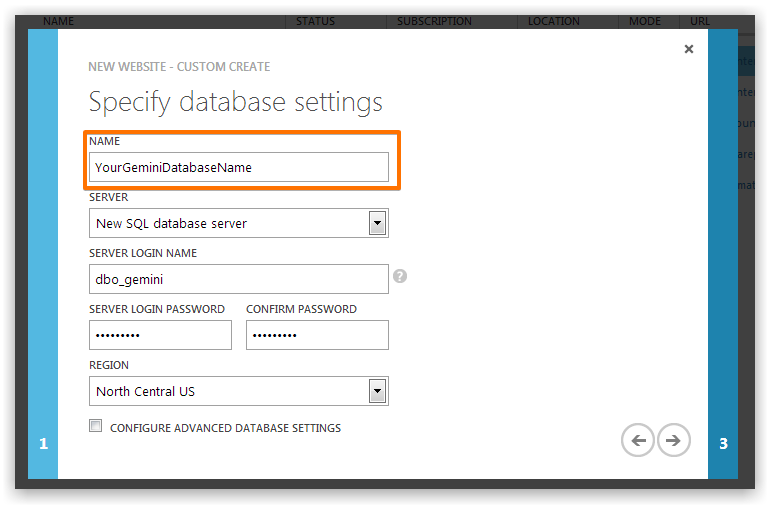Open the Server dropdown

tap(377, 223)
